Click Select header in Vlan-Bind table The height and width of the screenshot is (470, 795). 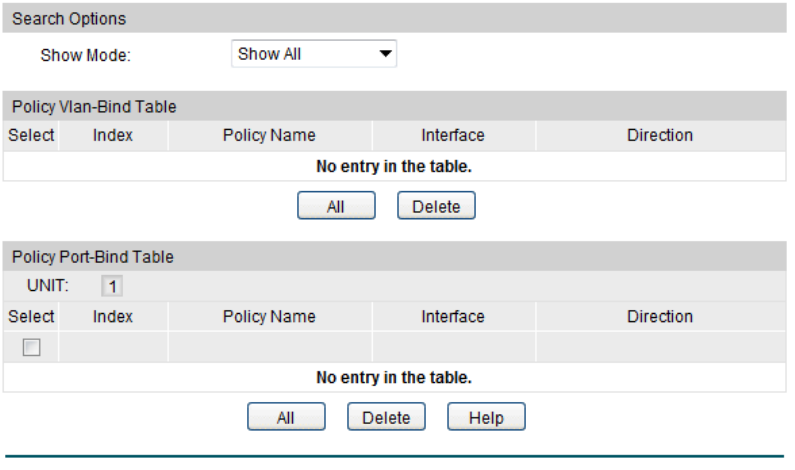[x=31, y=135]
